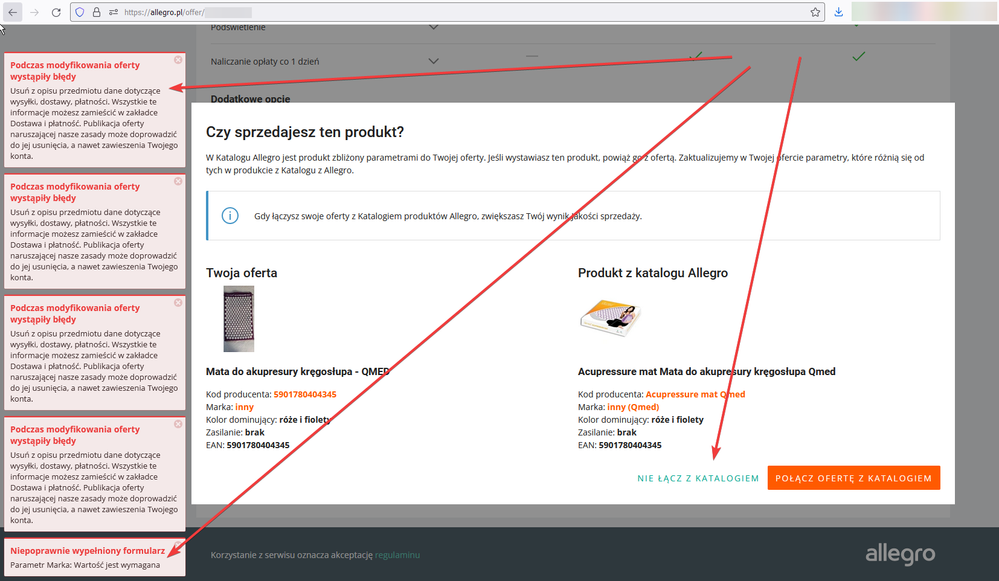This screenshot has height=581, width=999.
Task: Select the title Mata do akupresury kręgosłupa - QMED
Action: tap(298, 371)
